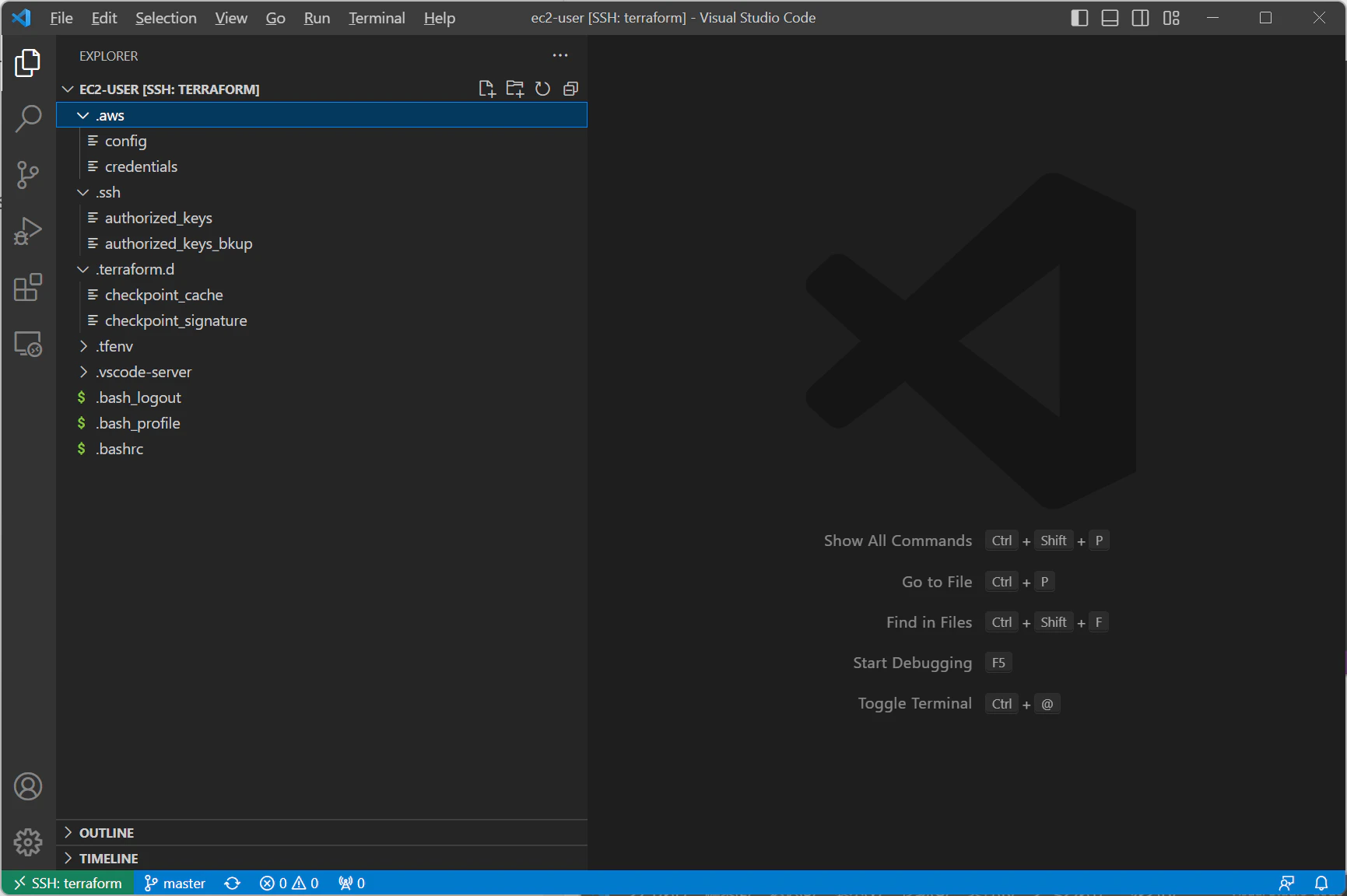Open the Remote Explorer view

[28, 343]
